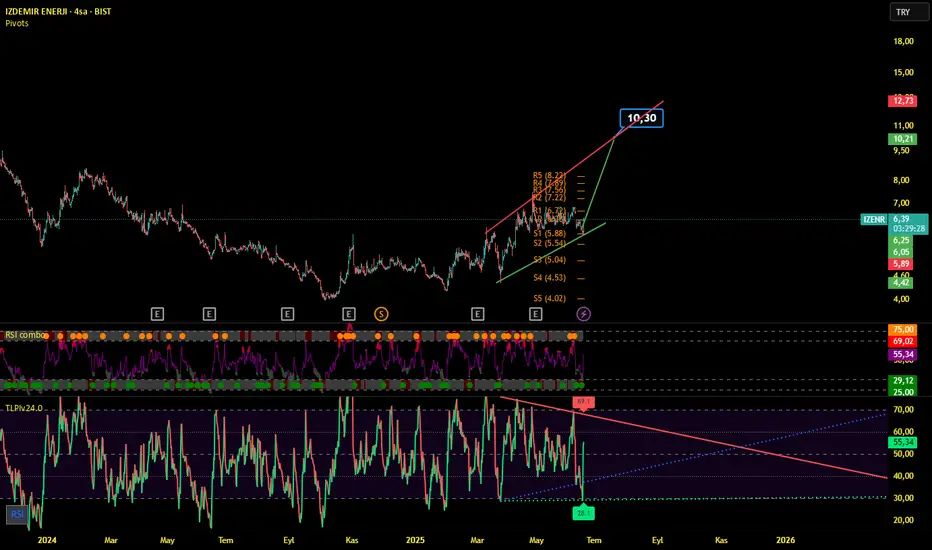Open earnings marker E above Mar 2025
The width and height of the screenshot is (932, 550).
tap(477, 314)
